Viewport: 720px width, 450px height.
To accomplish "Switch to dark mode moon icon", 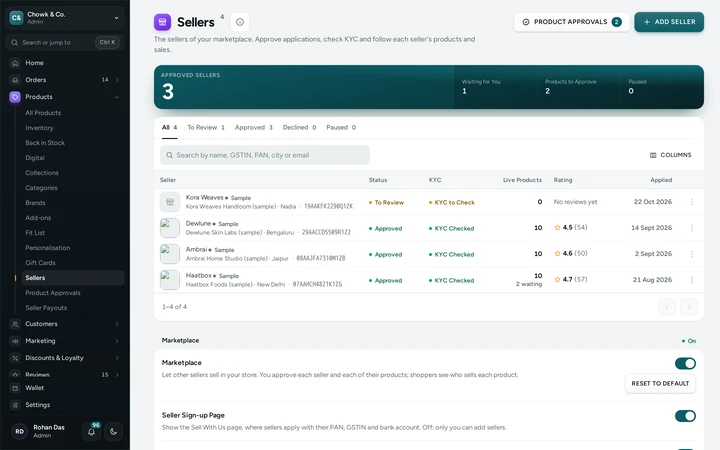I will 113,432.
